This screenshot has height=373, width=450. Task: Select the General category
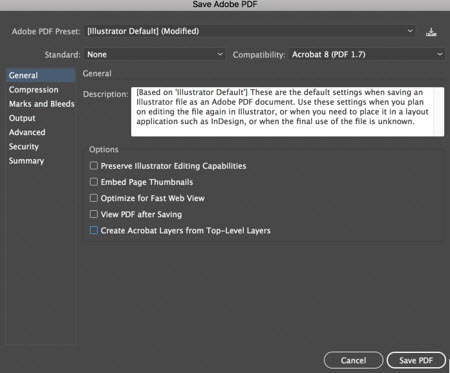[40, 75]
